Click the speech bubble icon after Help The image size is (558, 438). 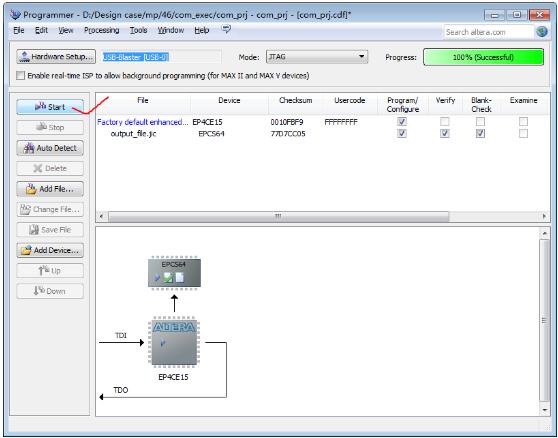coord(226,29)
